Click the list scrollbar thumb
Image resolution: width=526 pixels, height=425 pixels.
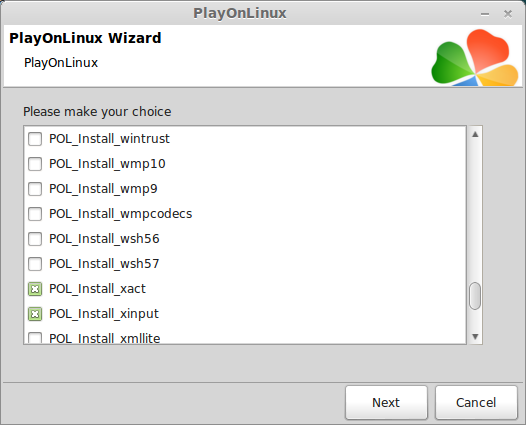(475, 296)
